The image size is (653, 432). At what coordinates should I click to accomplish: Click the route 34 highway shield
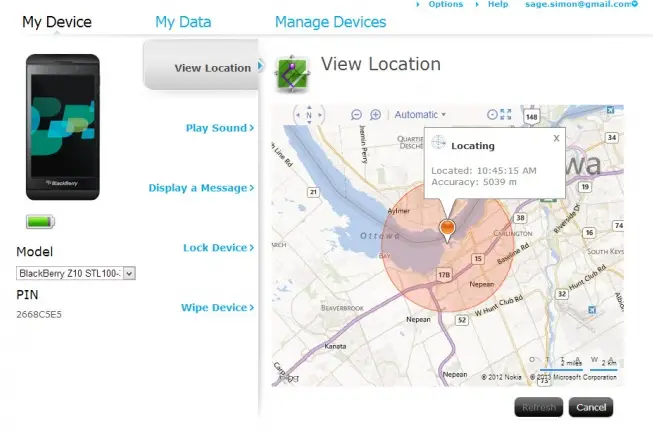coord(611,137)
